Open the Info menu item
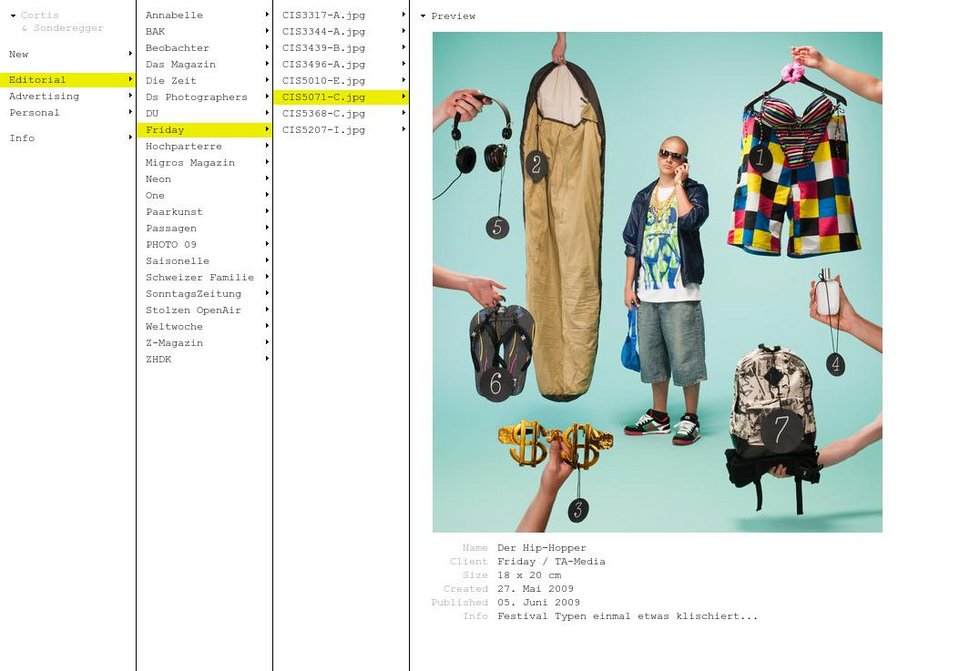 (22, 138)
